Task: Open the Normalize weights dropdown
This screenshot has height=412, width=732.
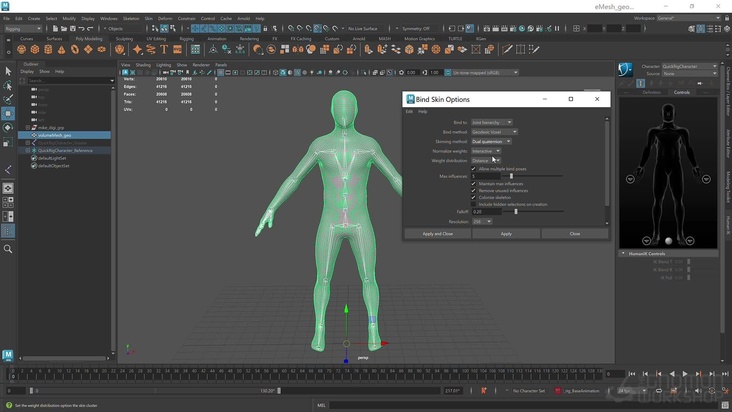Action: [x=486, y=151]
